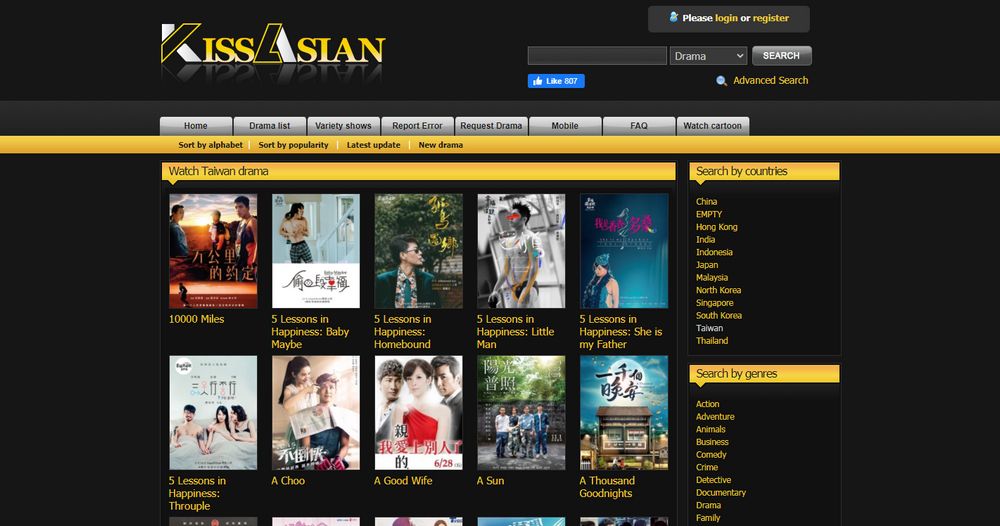Filter by country Hong Kong

[x=717, y=227]
